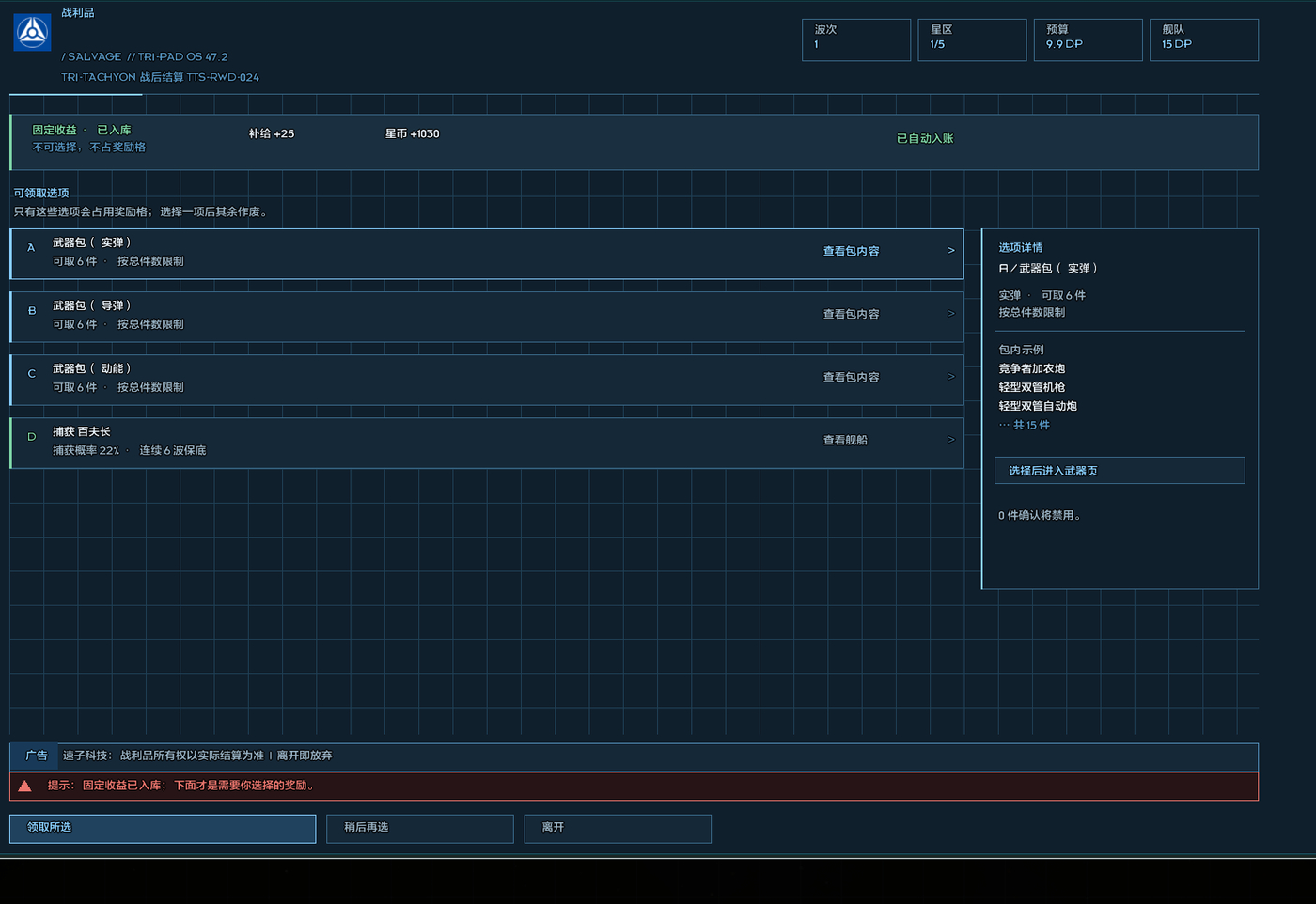
Task: Open 查看舰船 for option D
Action: (x=845, y=440)
